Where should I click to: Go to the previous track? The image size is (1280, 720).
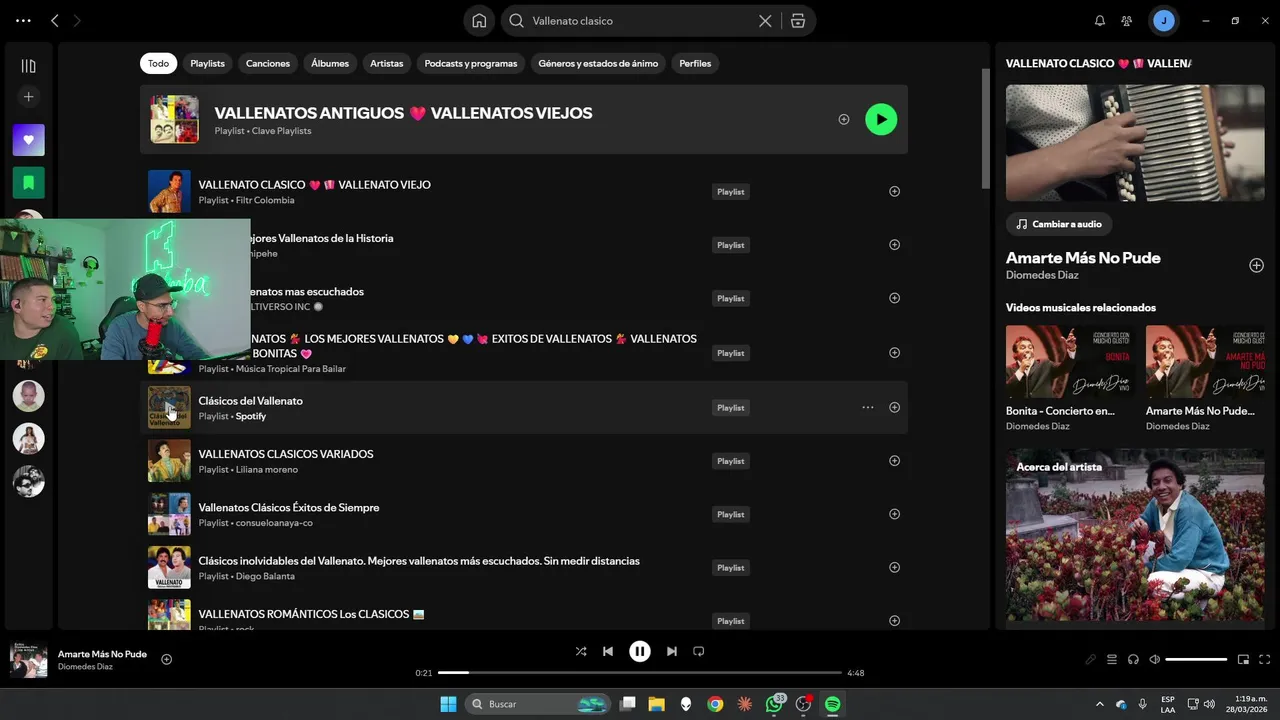click(x=608, y=651)
